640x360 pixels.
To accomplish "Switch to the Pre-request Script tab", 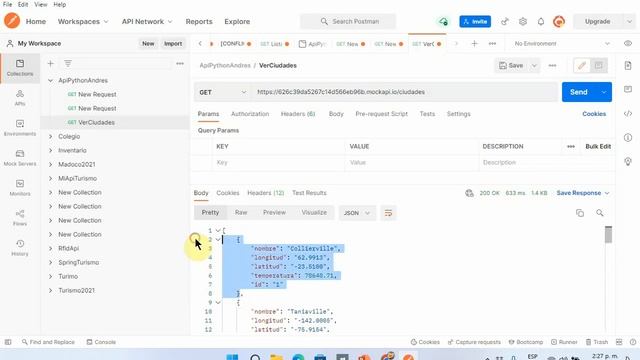I will pos(381,114).
